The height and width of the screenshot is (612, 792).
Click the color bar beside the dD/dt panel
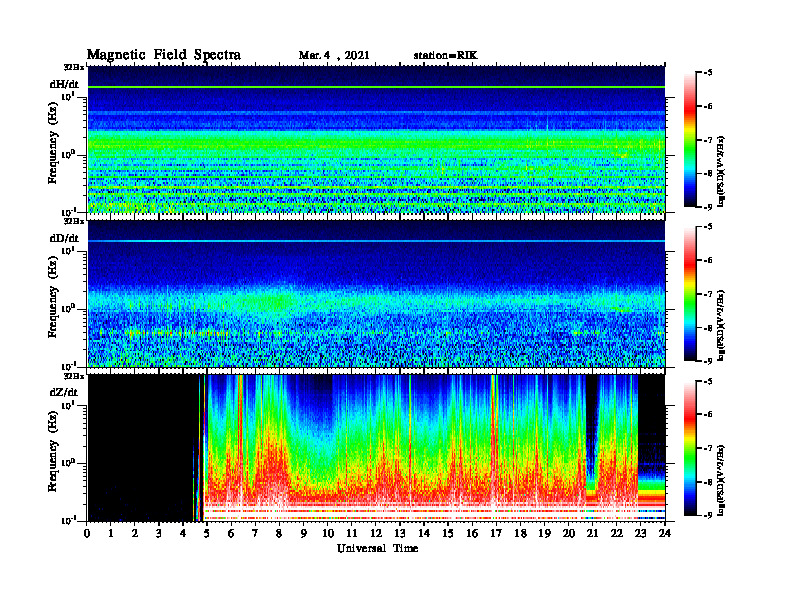tap(690, 294)
